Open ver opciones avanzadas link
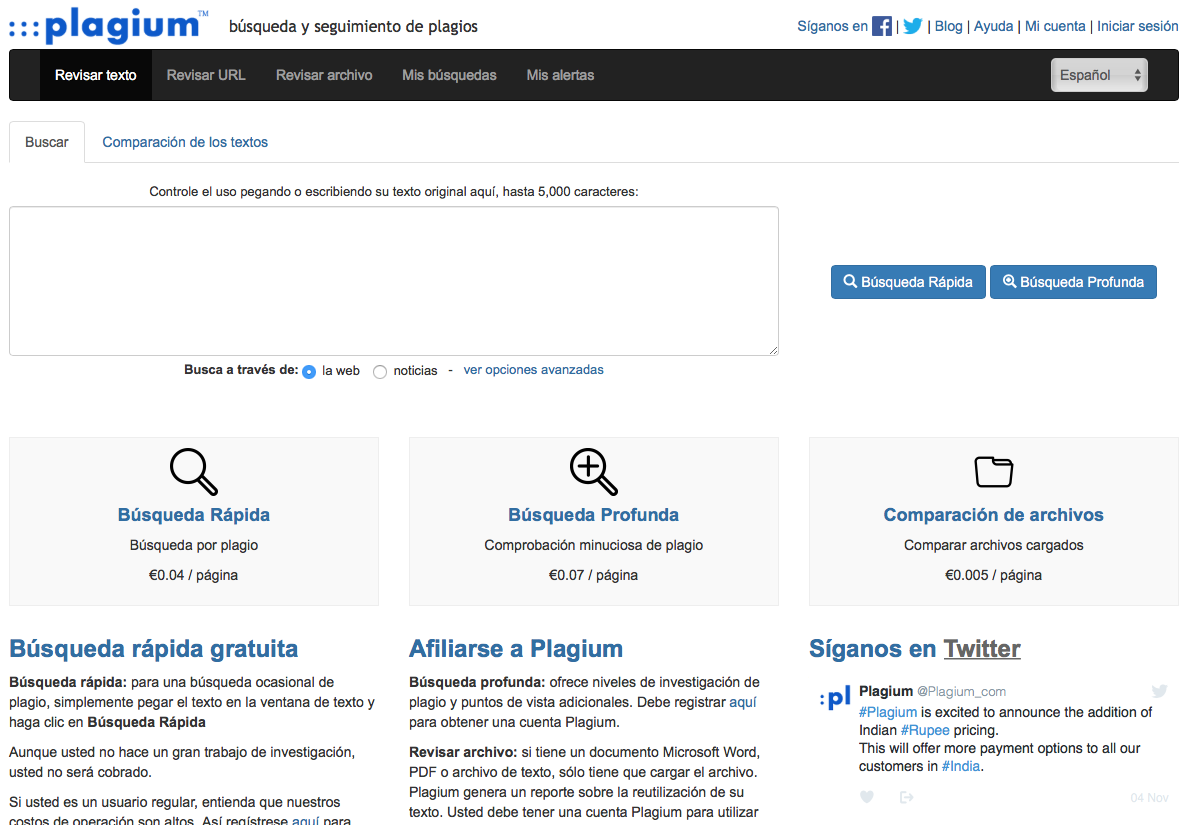 tap(533, 370)
